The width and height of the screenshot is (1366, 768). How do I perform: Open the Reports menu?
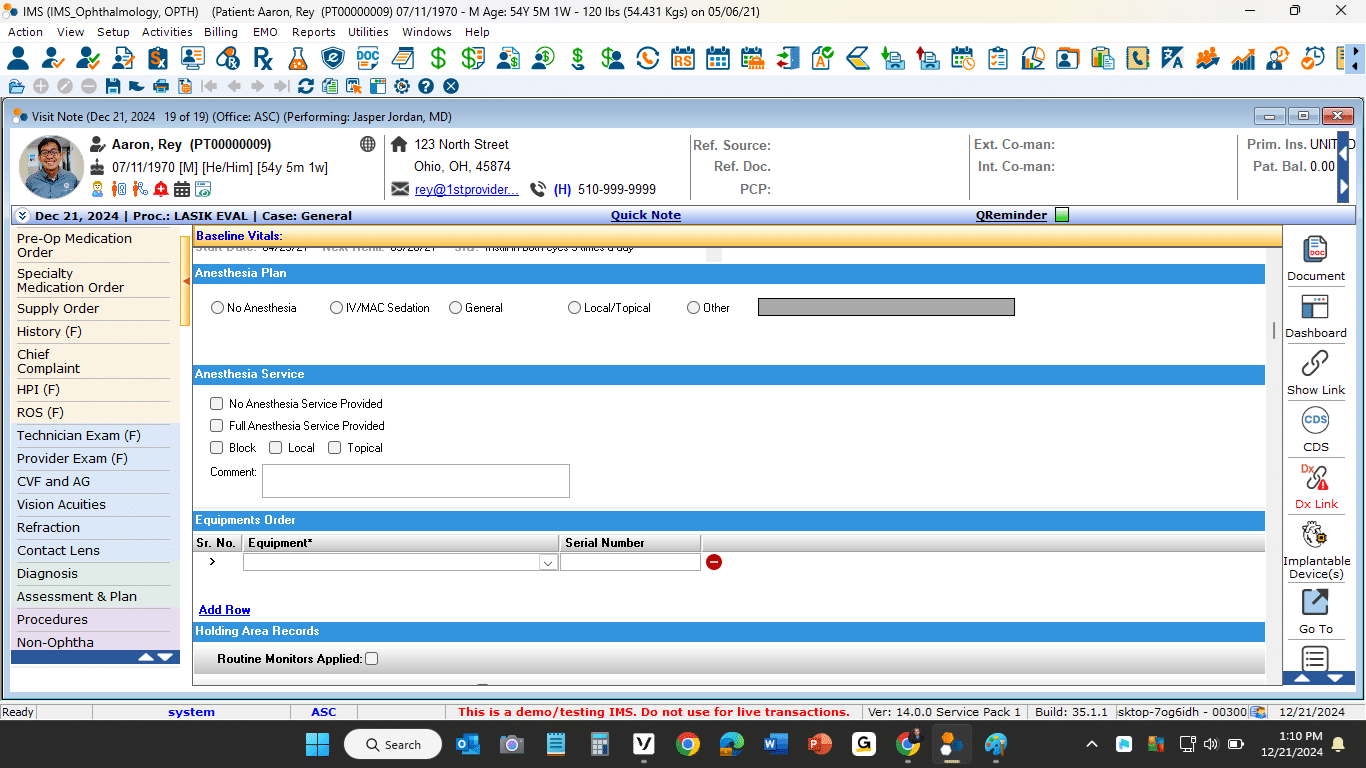[313, 32]
